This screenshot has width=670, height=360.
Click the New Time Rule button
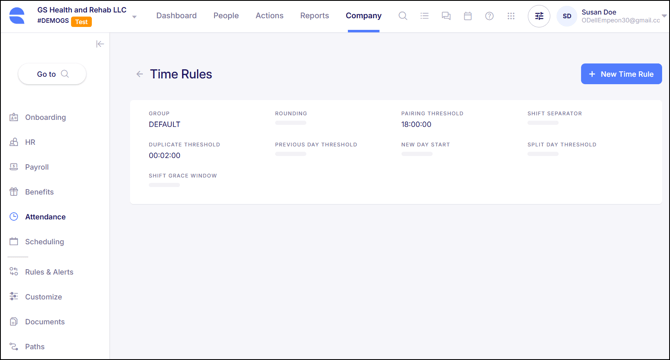pyautogui.click(x=621, y=74)
